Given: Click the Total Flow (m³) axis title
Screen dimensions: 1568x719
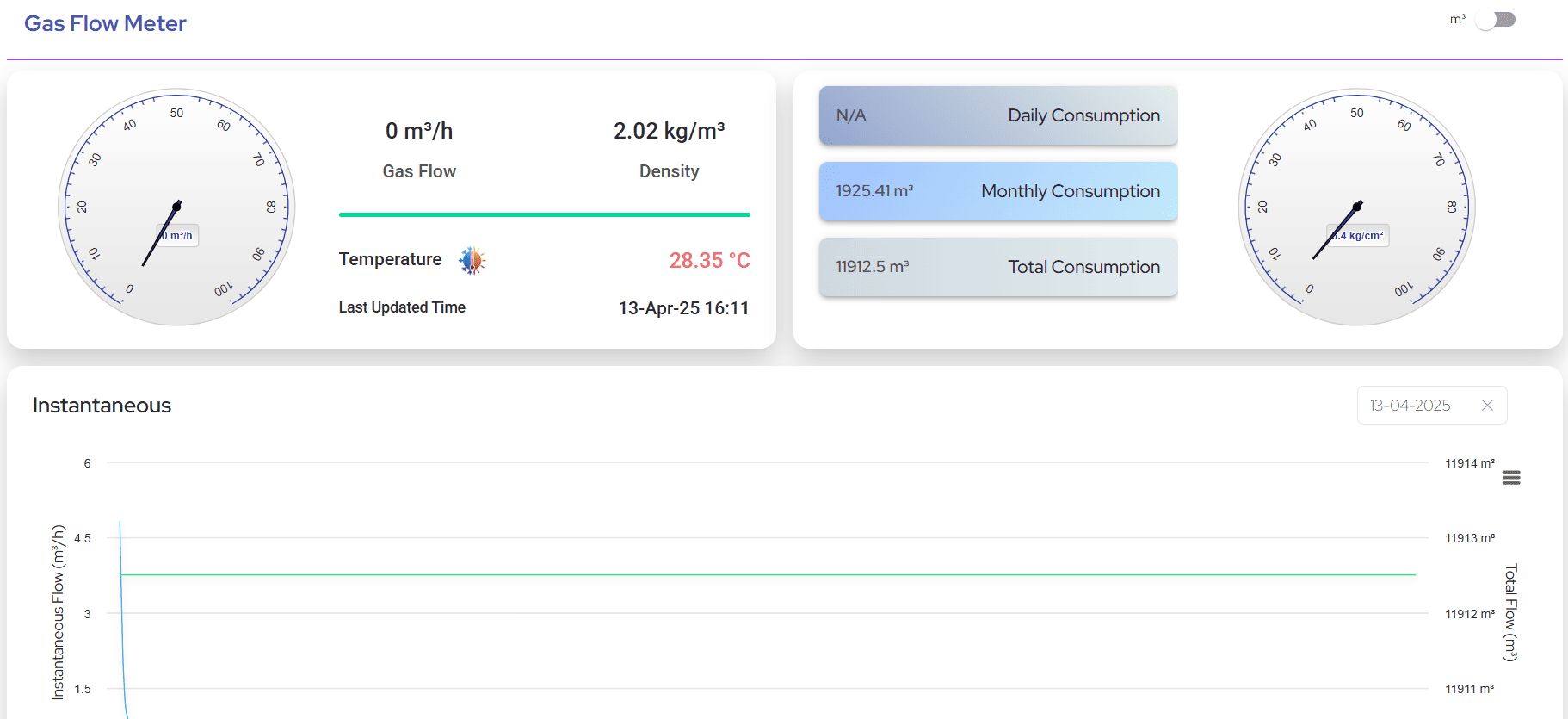Looking at the screenshot, I should point(1510,612).
